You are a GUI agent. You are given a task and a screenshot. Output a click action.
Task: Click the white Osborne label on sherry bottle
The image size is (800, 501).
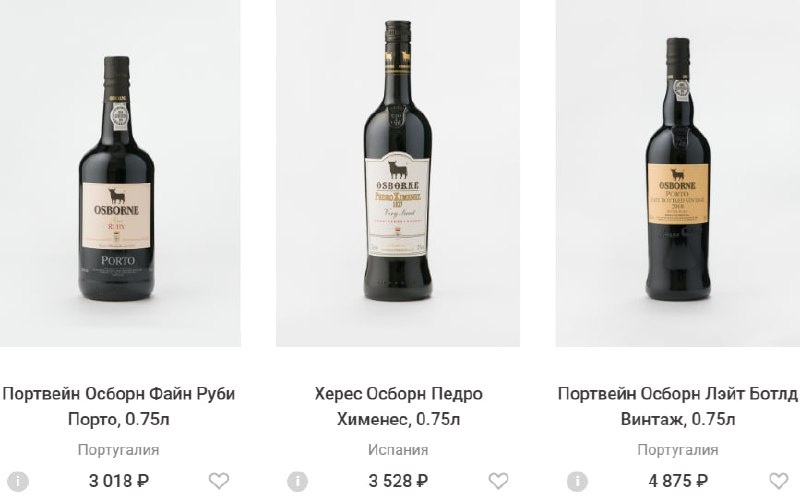[x=398, y=205]
